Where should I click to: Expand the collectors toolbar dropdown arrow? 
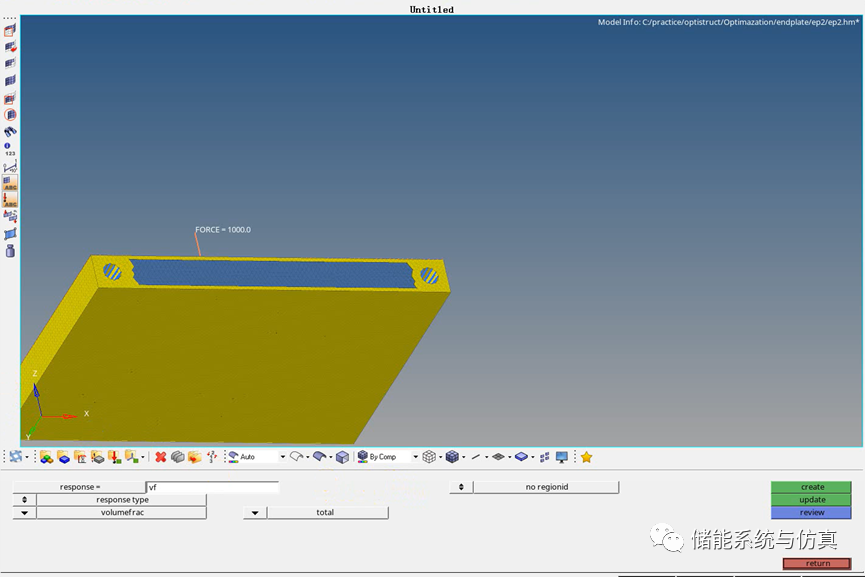(x=143, y=457)
